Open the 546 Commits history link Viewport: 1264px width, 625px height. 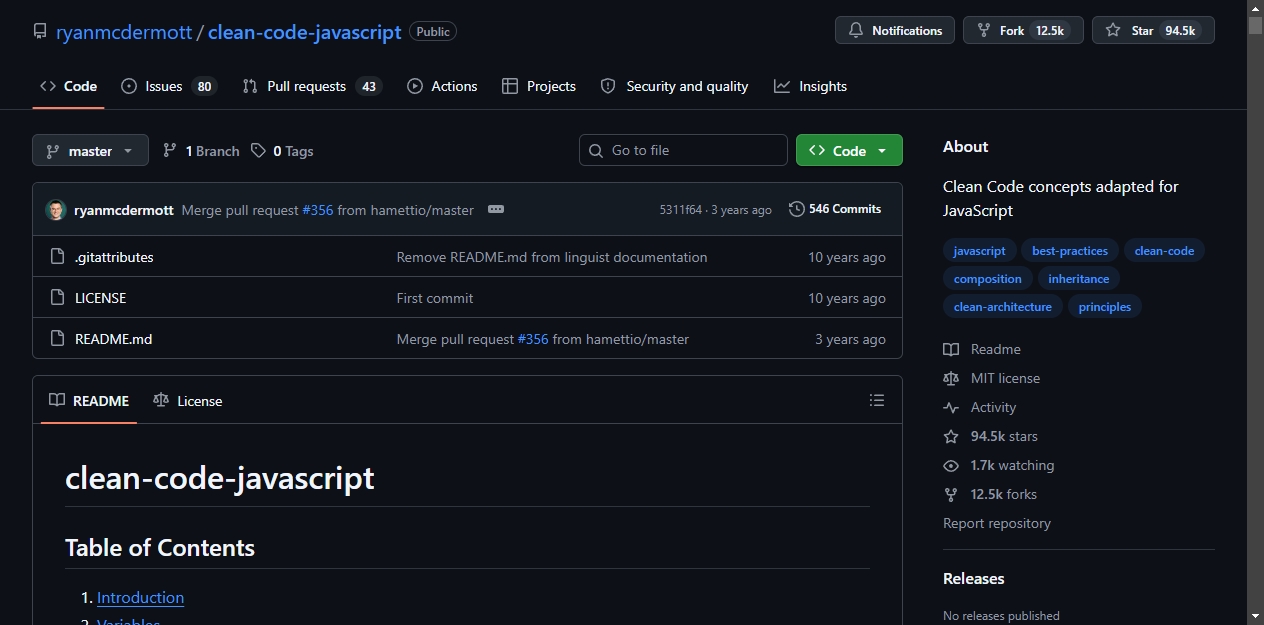[835, 209]
